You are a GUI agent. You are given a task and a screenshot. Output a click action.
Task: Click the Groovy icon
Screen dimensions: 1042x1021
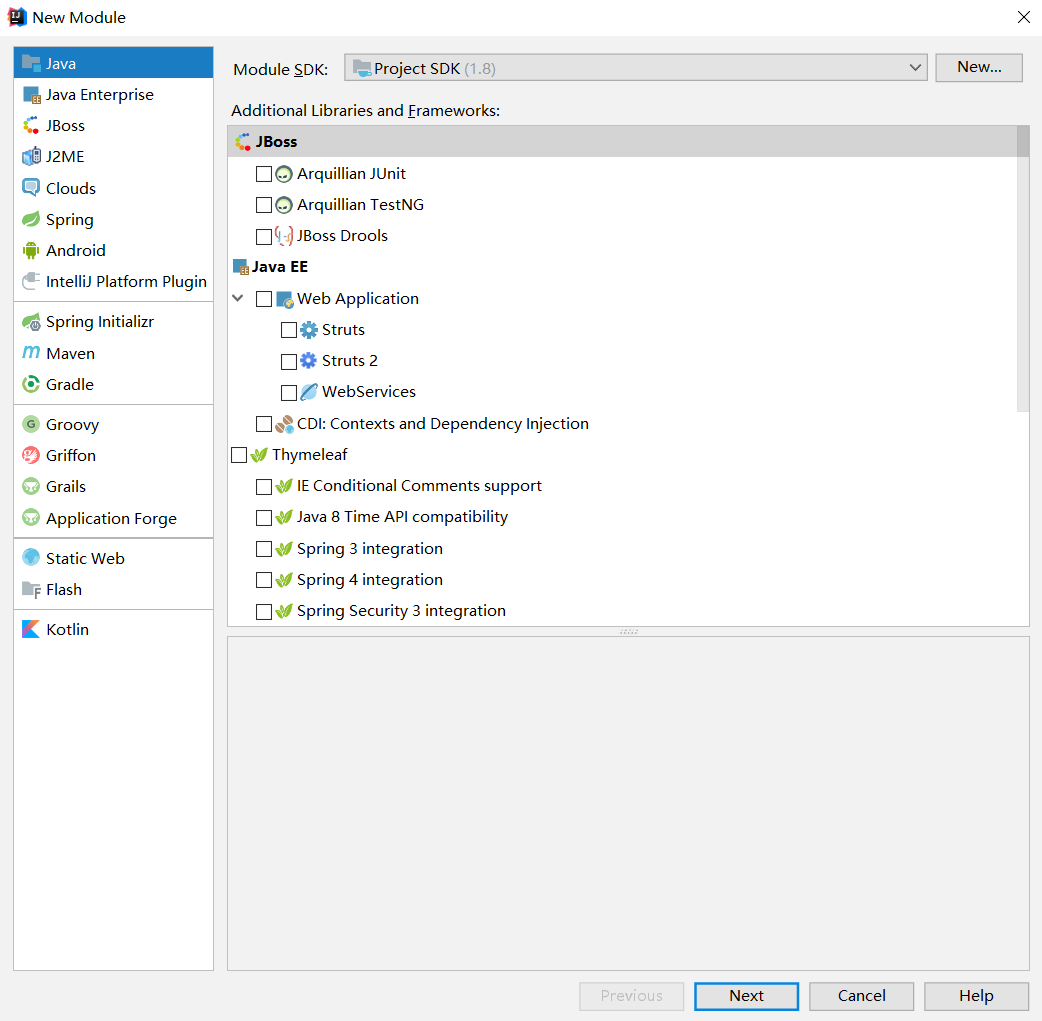pos(31,424)
